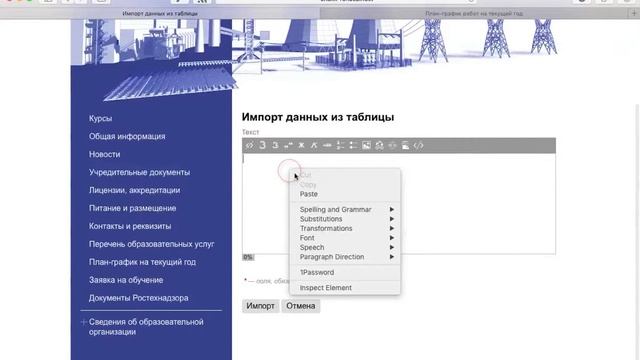Attach a file via the upload icon
This screenshot has width=640, height=360.
click(405, 145)
